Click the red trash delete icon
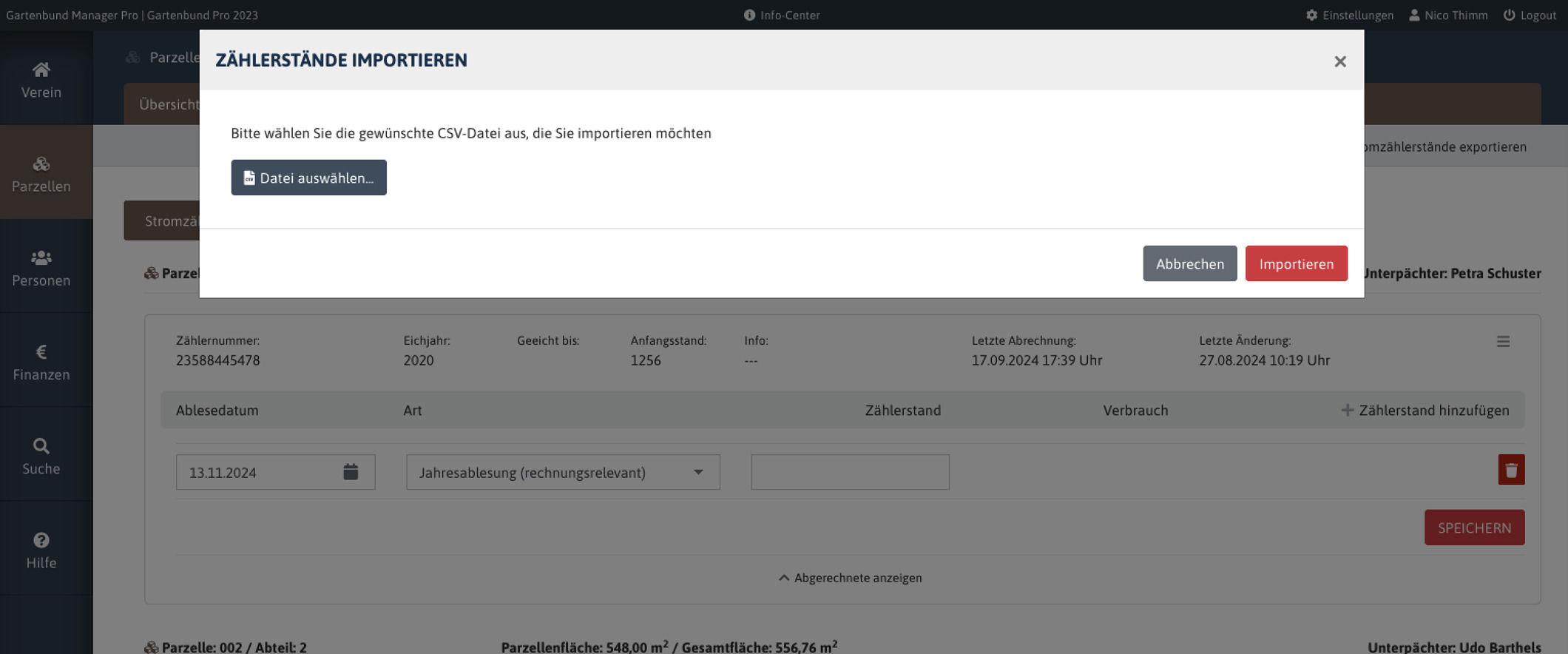Viewport: 1568px width, 654px height. point(1510,470)
